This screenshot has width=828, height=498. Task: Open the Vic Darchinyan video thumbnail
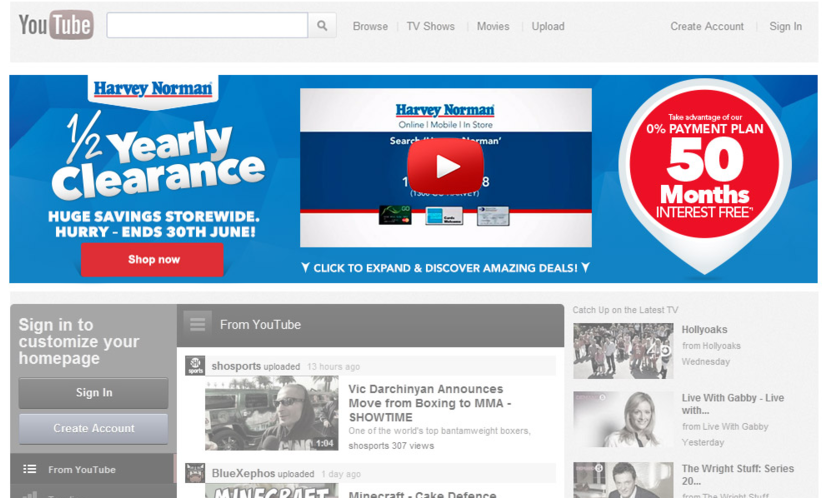(272, 414)
